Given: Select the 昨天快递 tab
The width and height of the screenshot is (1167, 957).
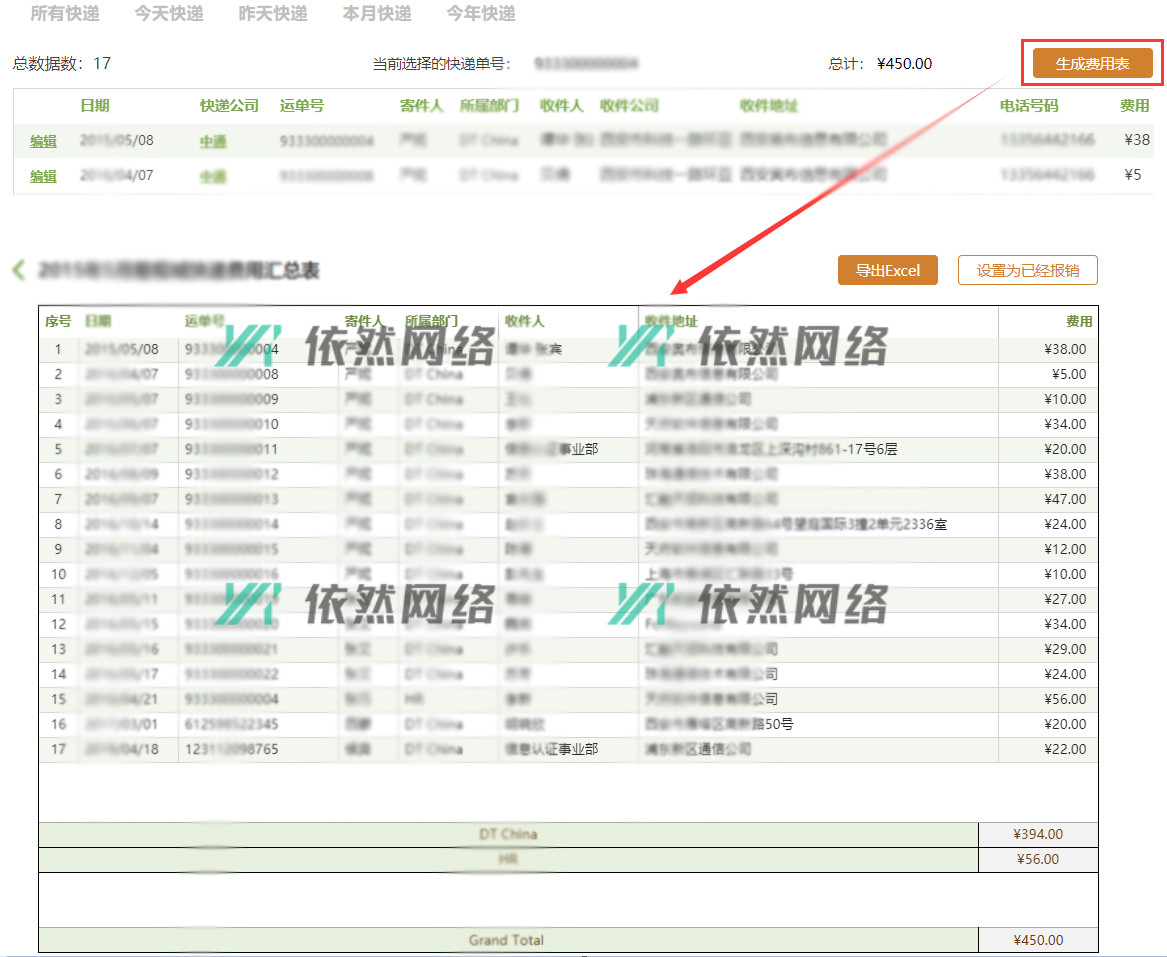Looking at the screenshot, I should click(x=273, y=14).
